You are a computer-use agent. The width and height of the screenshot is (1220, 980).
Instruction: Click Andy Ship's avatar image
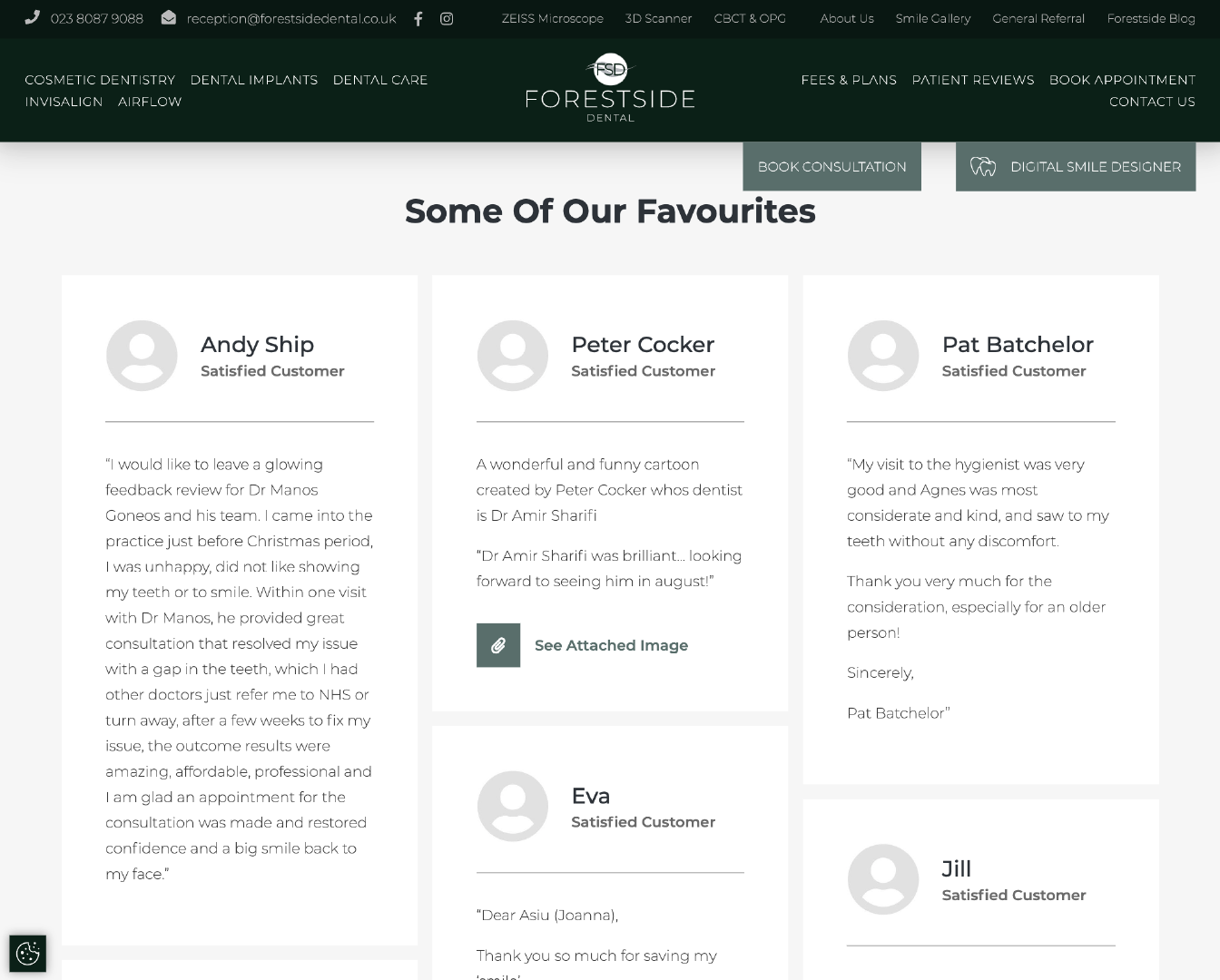[142, 356]
